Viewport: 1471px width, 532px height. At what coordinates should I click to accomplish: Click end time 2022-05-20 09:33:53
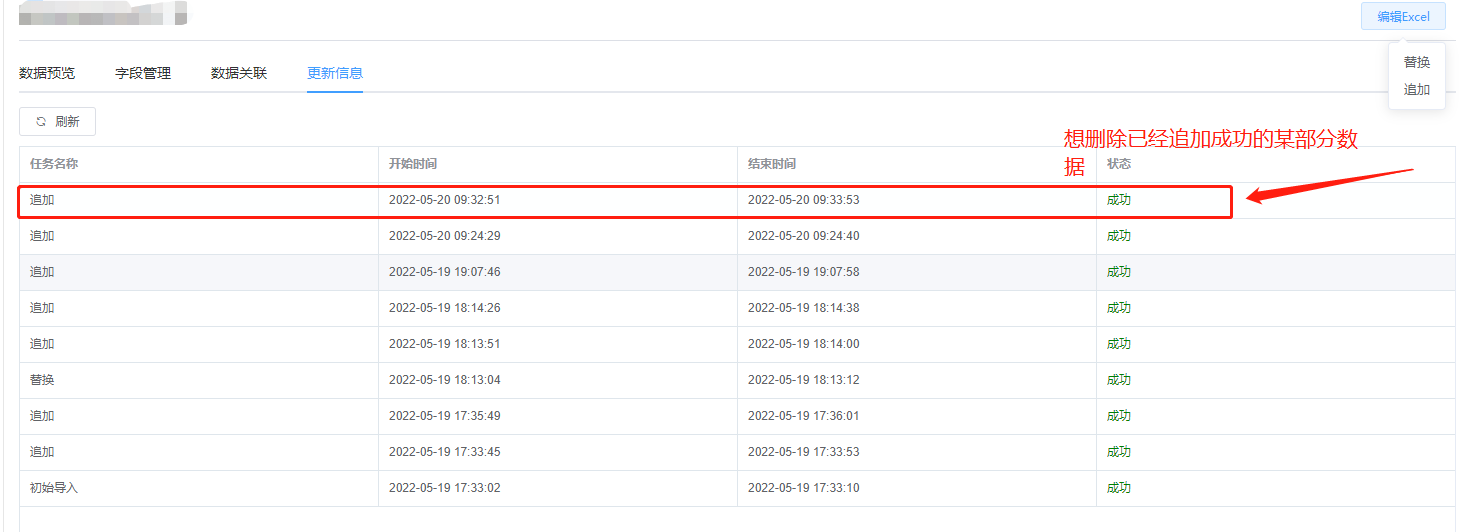[804, 200]
